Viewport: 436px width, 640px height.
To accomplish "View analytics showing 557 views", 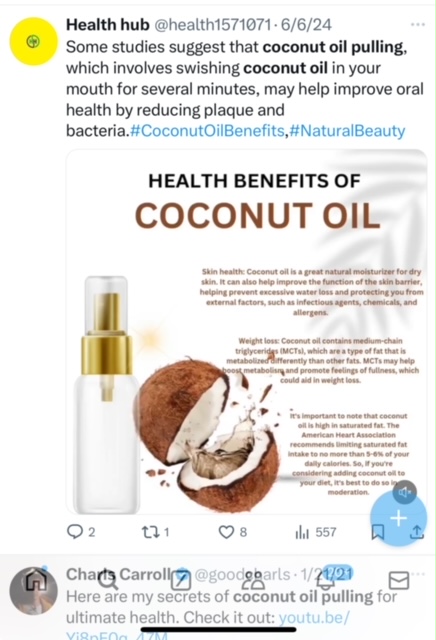I will coord(316,532).
